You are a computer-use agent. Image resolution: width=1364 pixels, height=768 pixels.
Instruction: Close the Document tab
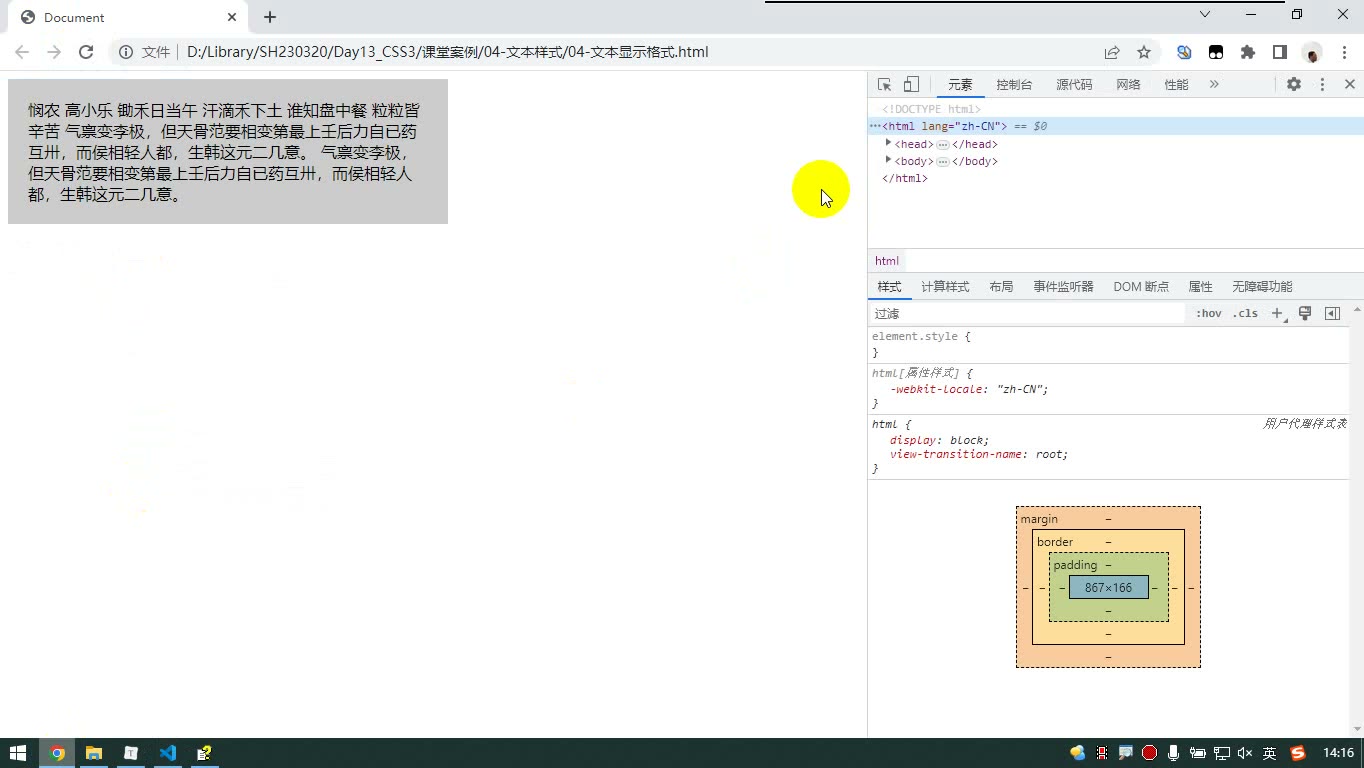(232, 17)
